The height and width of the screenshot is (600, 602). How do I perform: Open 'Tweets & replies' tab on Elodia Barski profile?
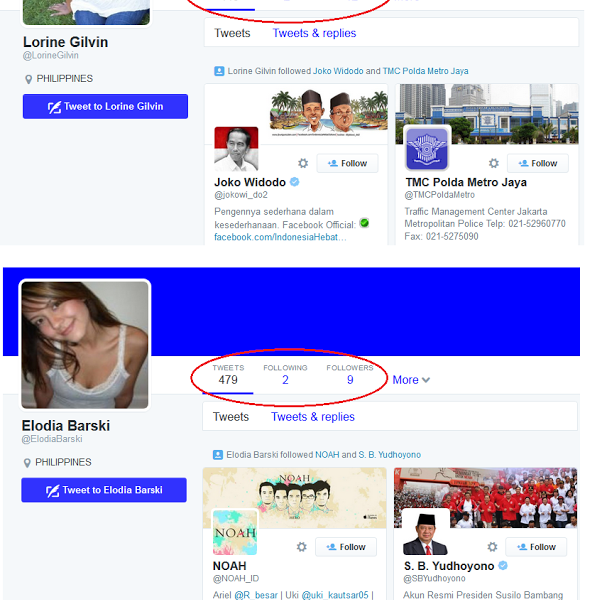click(x=313, y=417)
